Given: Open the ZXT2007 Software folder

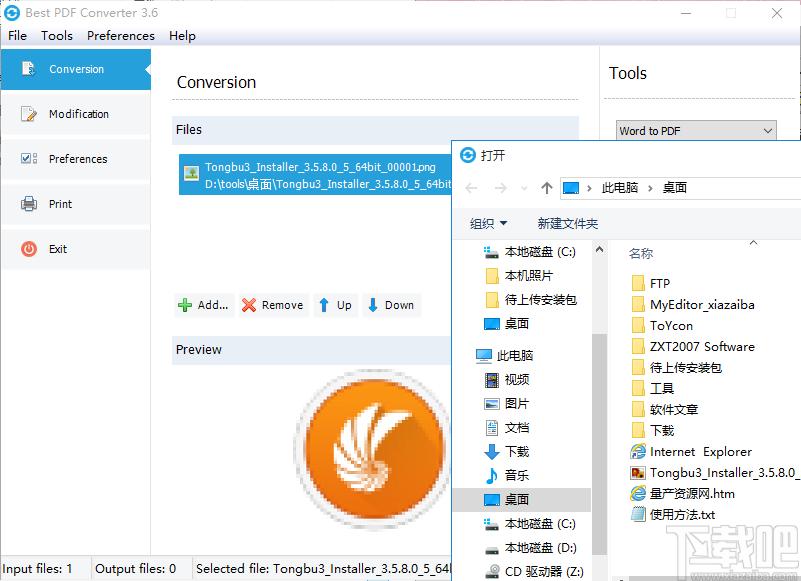Looking at the screenshot, I should [x=693, y=346].
